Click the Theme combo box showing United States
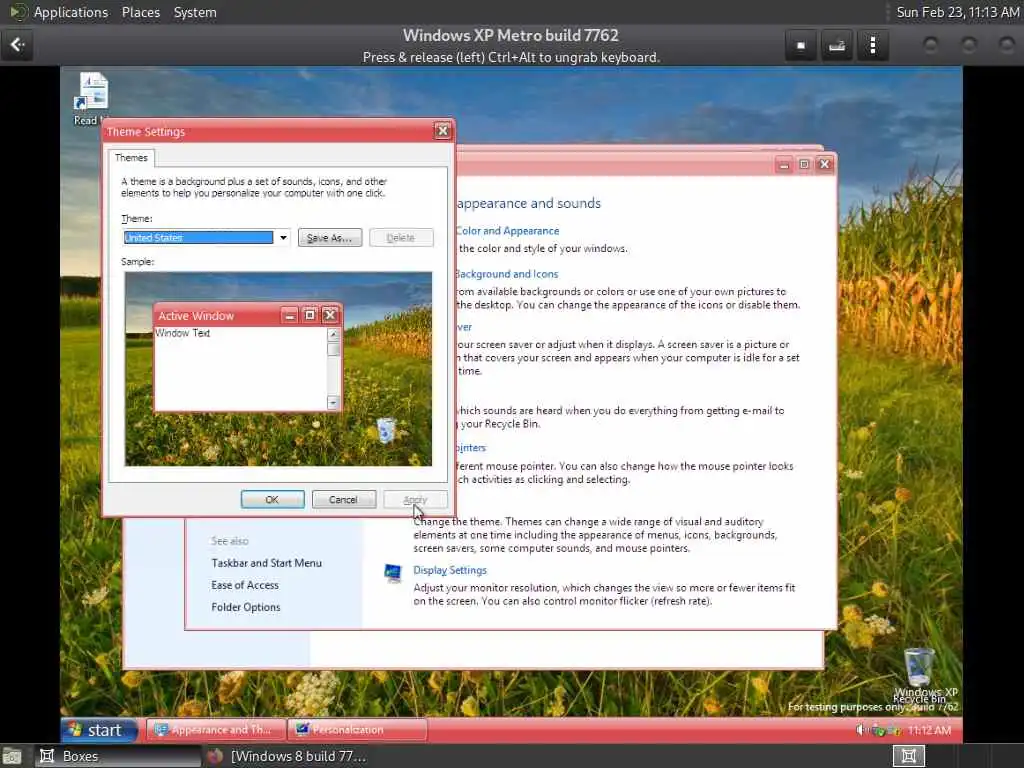Image resolution: width=1024 pixels, height=768 pixels. click(x=206, y=238)
